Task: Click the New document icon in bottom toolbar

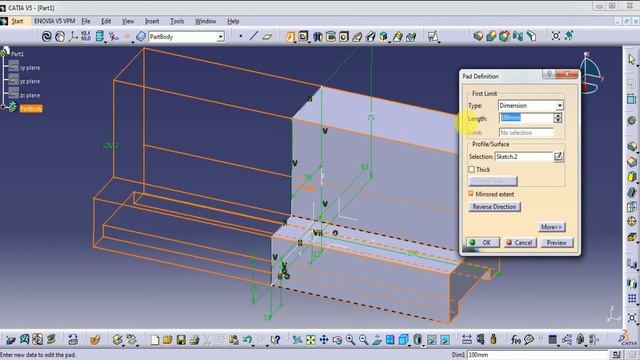Action: tap(155, 340)
